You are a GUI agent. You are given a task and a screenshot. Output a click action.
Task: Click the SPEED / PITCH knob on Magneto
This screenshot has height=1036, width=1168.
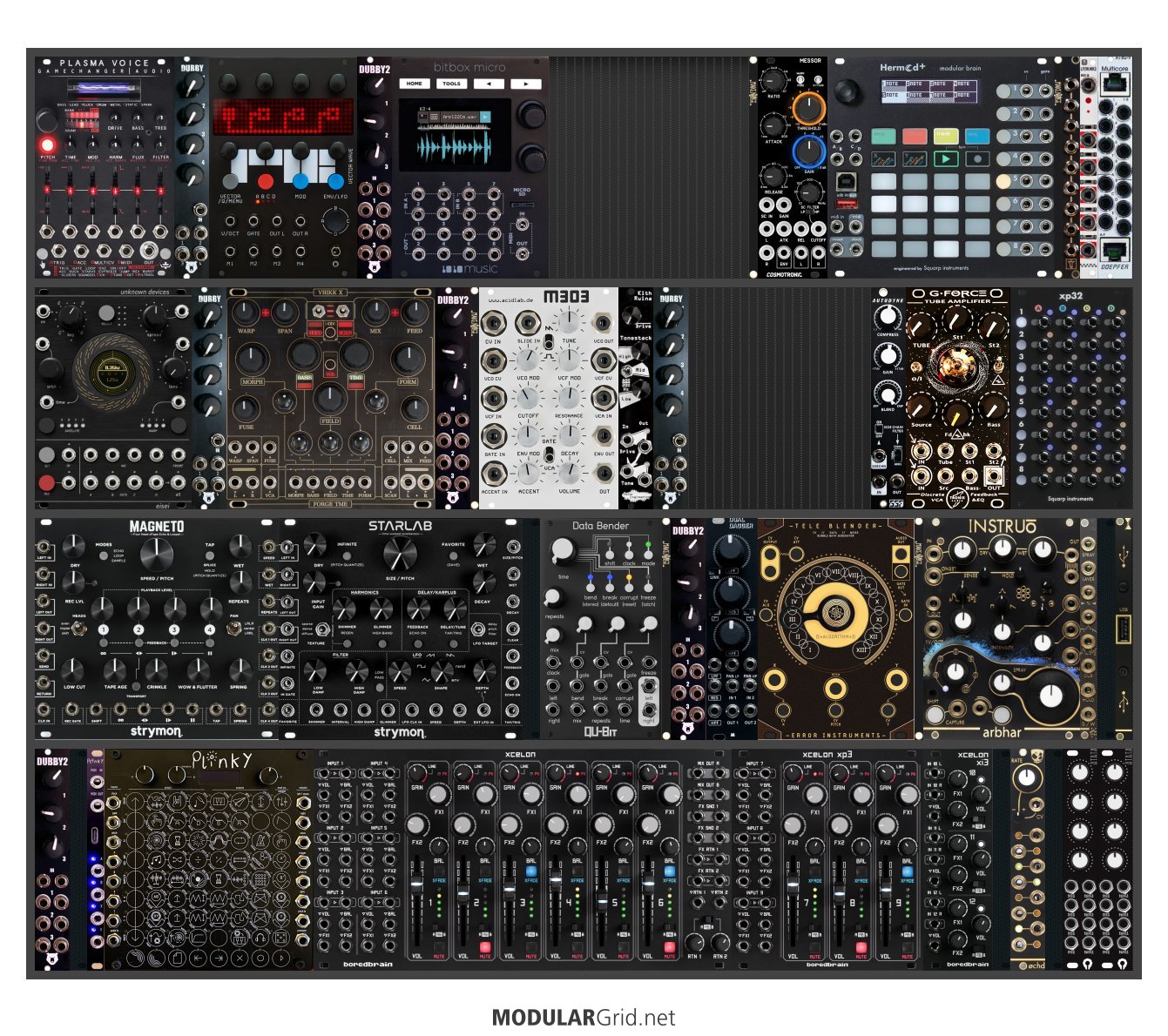point(155,555)
